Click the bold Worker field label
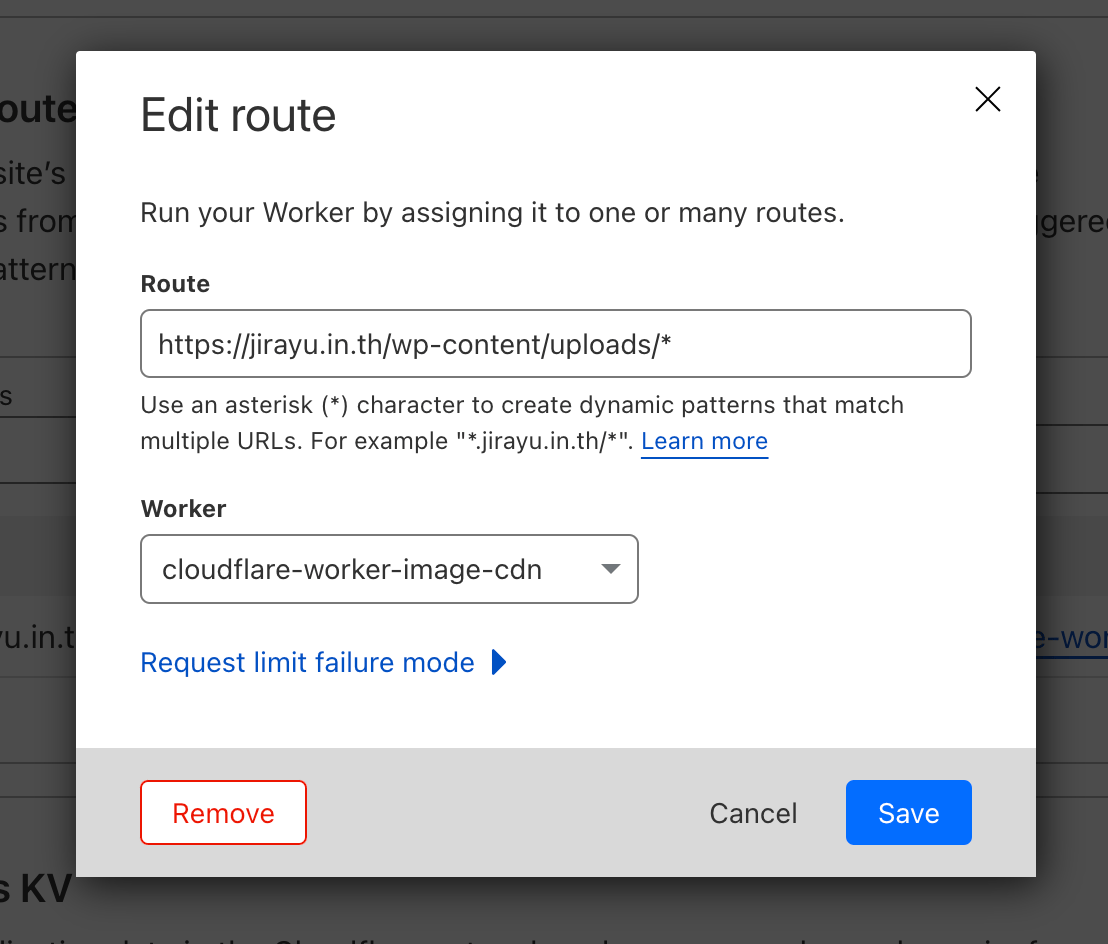This screenshot has height=944, width=1108. click(x=183, y=508)
